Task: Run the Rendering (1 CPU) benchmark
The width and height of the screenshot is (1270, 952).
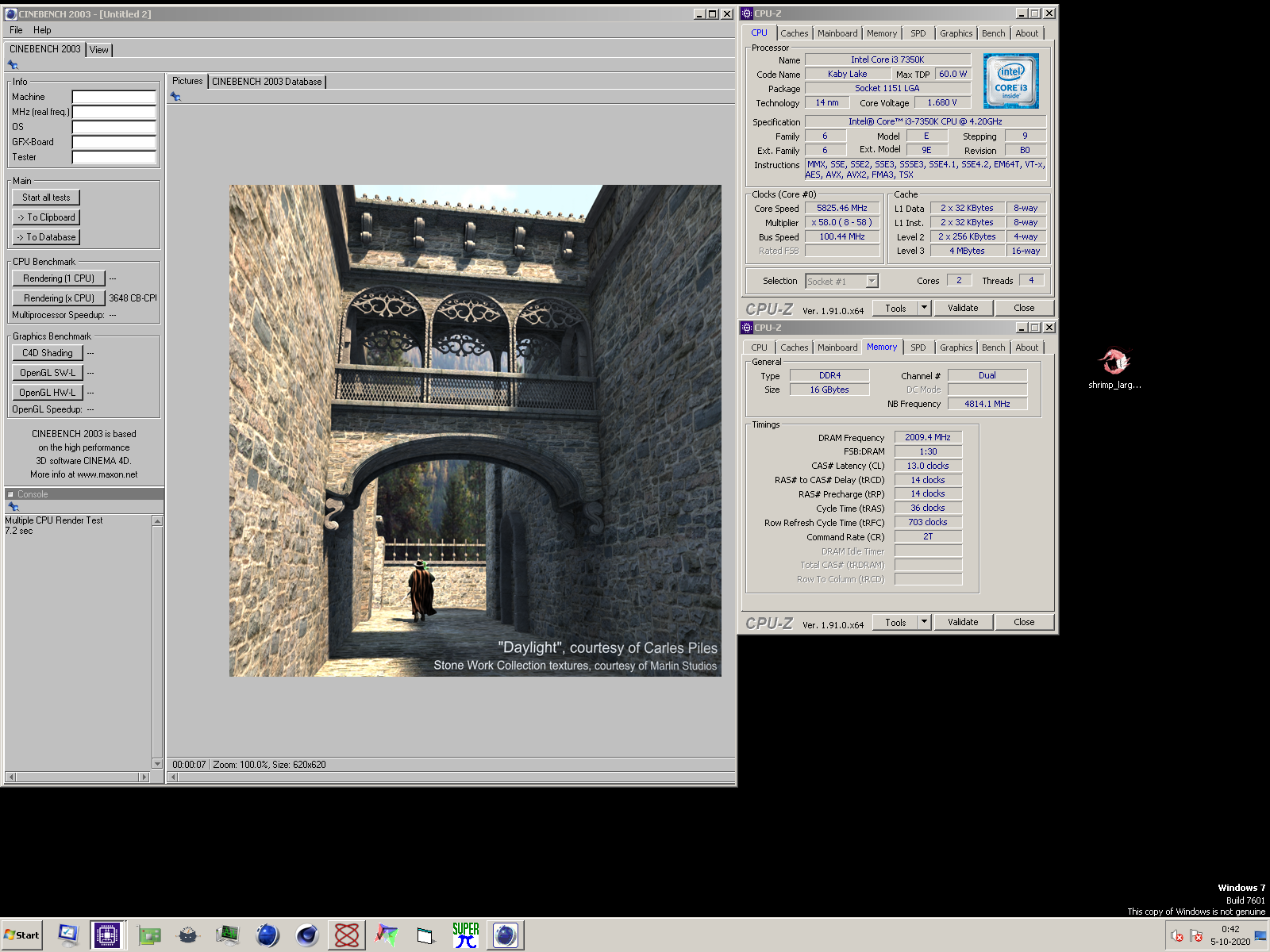Action: (x=59, y=278)
